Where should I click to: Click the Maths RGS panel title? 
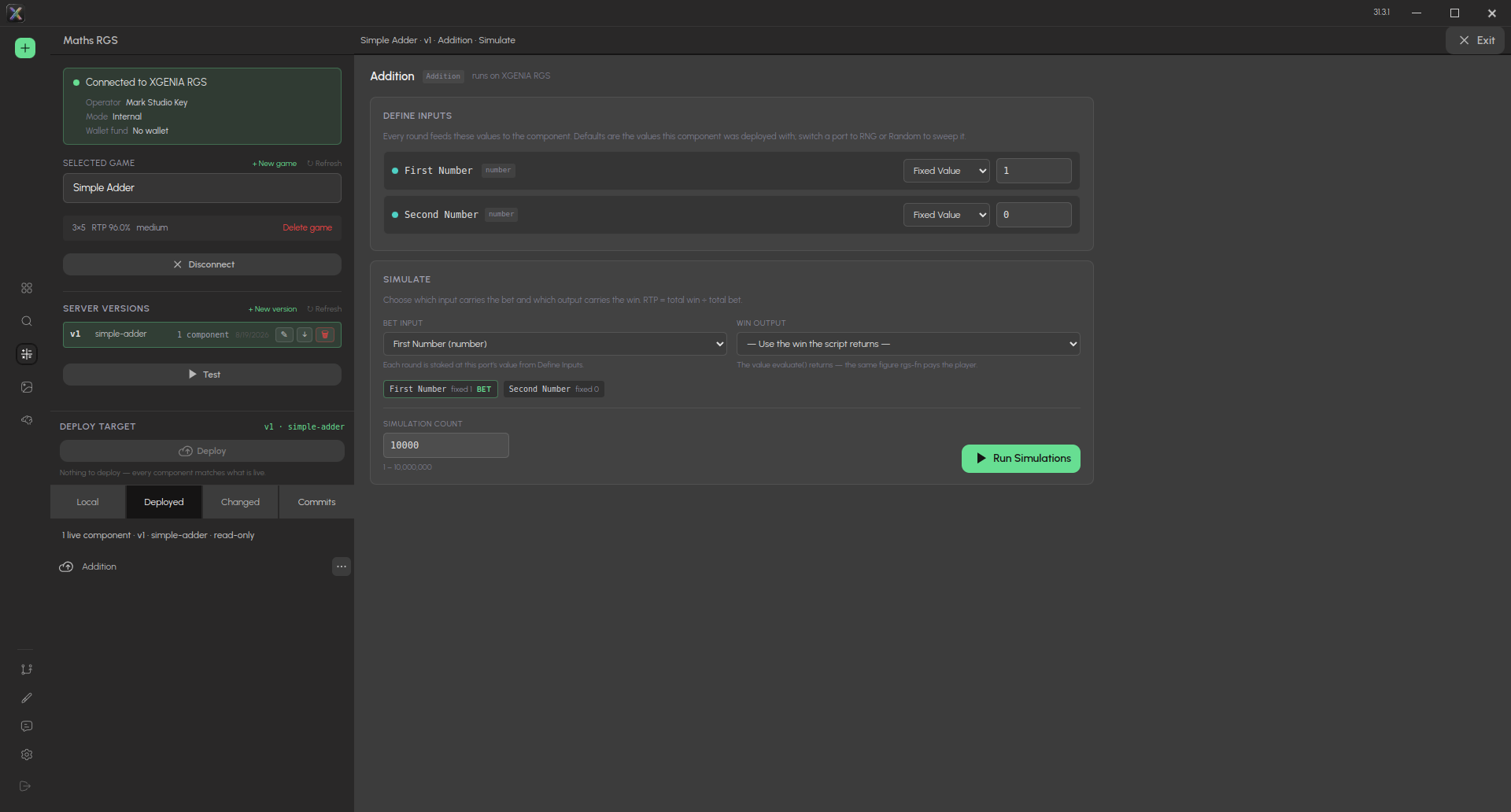pos(91,40)
